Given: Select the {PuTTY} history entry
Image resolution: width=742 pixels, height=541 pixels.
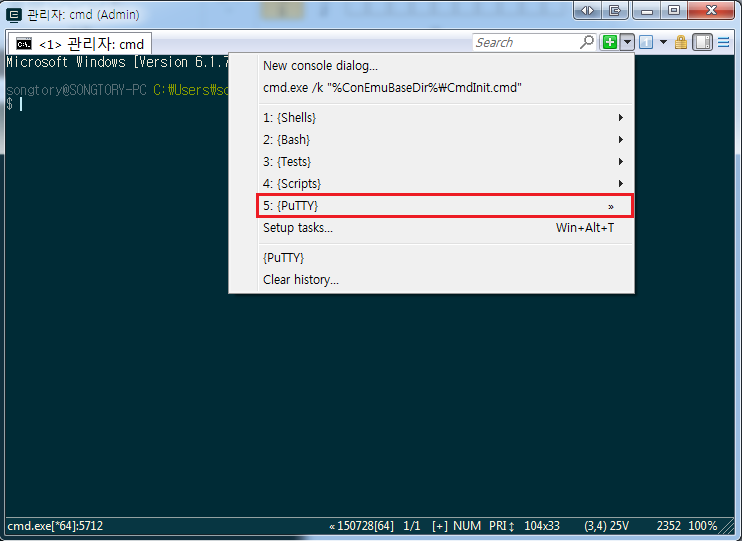Looking at the screenshot, I should pyautogui.click(x=445, y=258).
